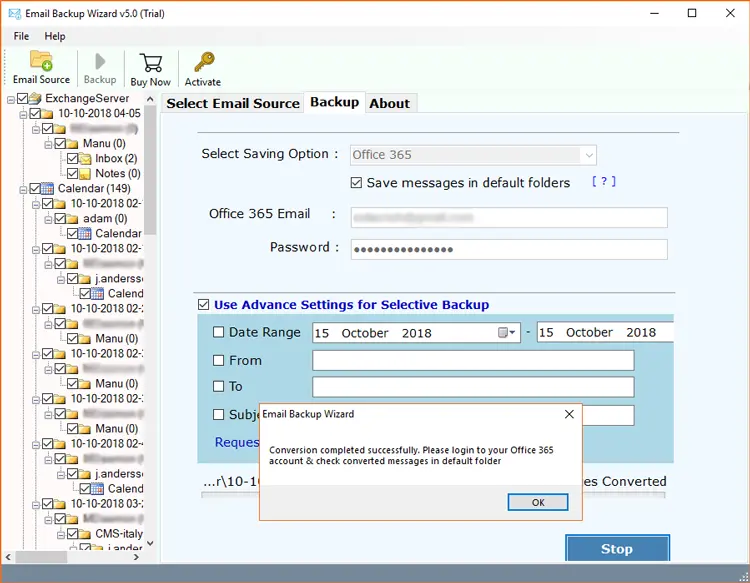Viewport: 750px width, 583px height.
Task: Uncheck Use Advance Settings for Selective Backup
Action: [x=204, y=305]
